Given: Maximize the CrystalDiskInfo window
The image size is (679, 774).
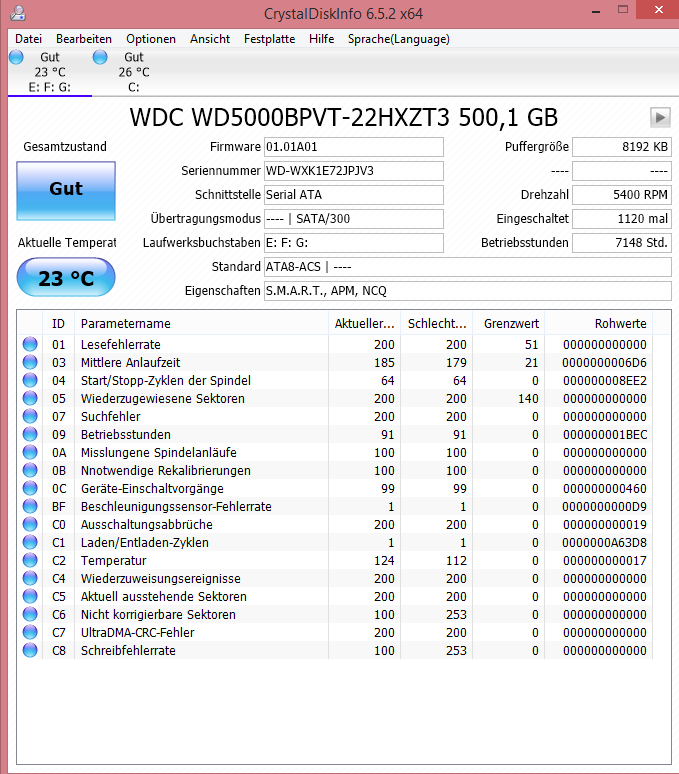Looking at the screenshot, I should (x=623, y=10).
